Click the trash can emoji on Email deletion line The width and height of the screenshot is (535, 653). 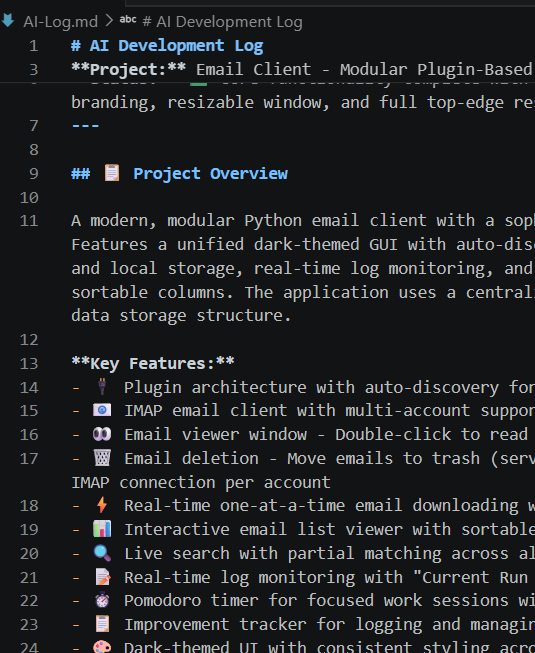(x=102, y=458)
